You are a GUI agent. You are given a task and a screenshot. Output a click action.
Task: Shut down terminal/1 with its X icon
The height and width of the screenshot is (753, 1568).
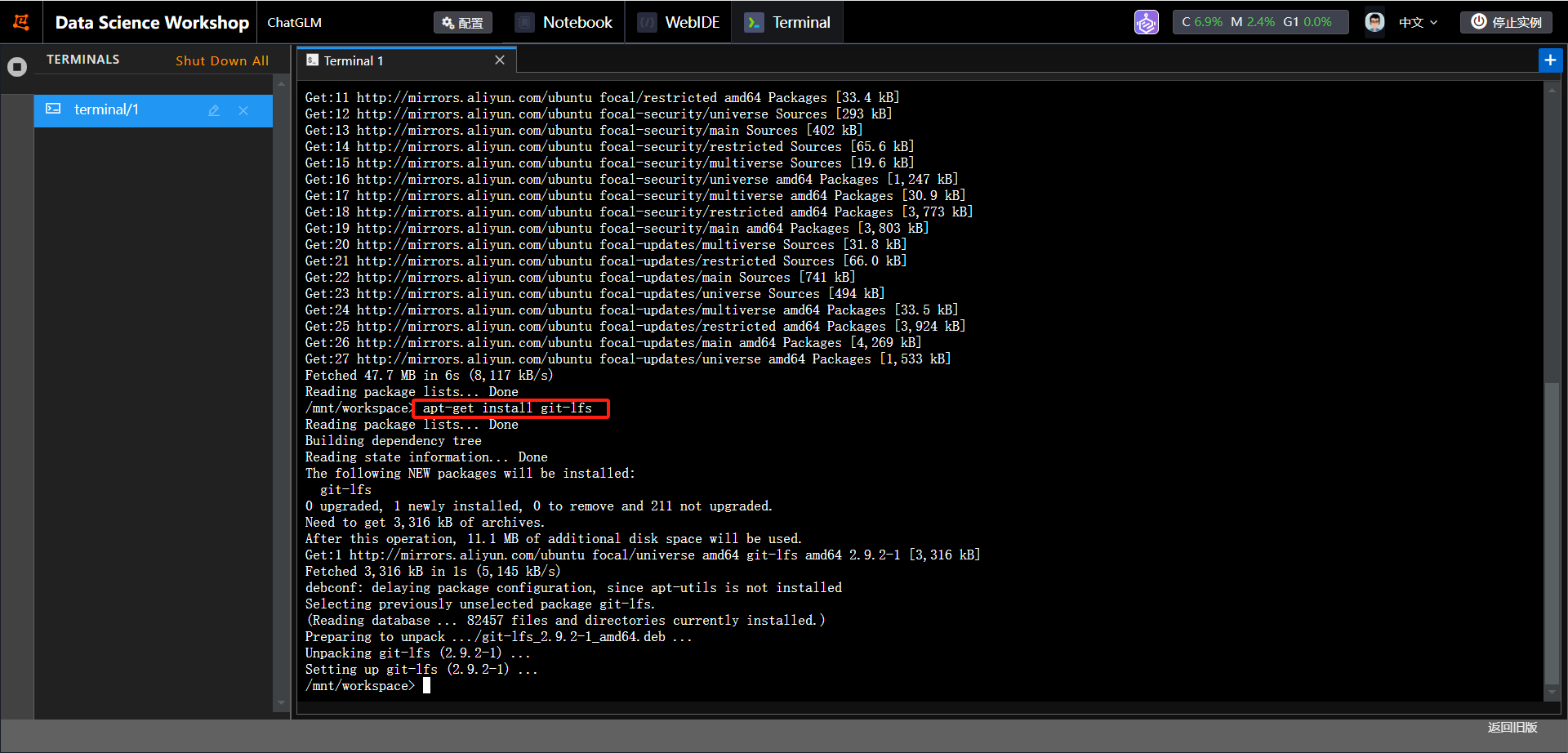(x=243, y=110)
